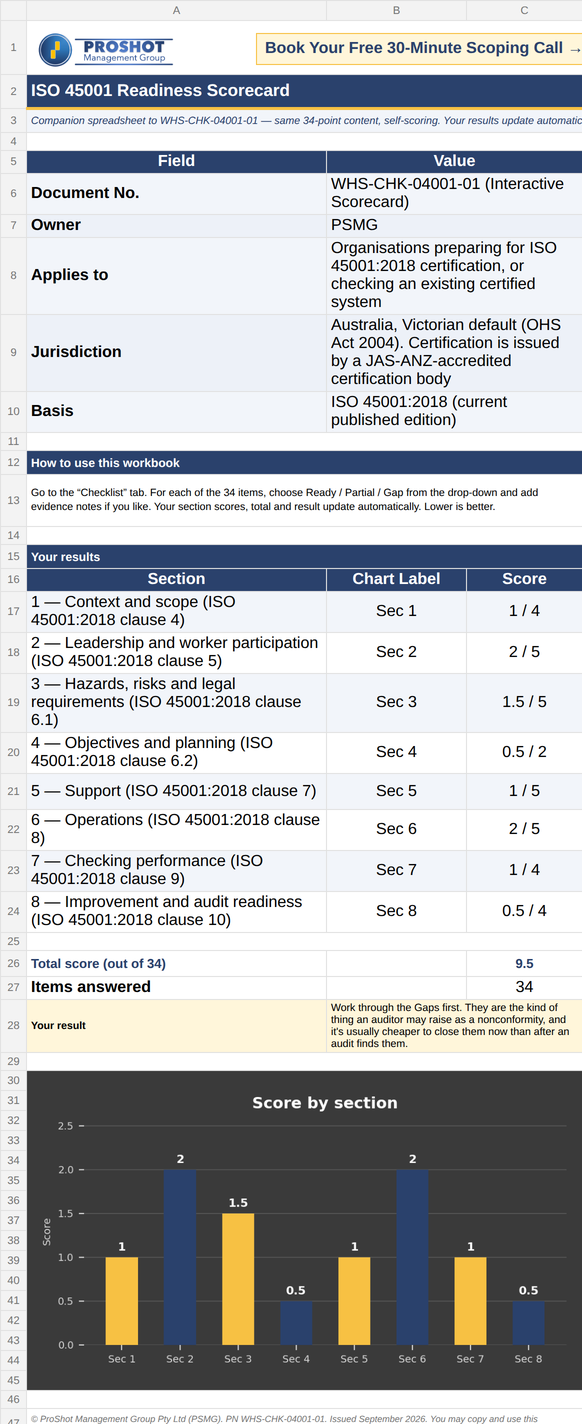The height and width of the screenshot is (1424, 582).
Task: Click the Companion spreadsheet description cell
Action: point(304,121)
